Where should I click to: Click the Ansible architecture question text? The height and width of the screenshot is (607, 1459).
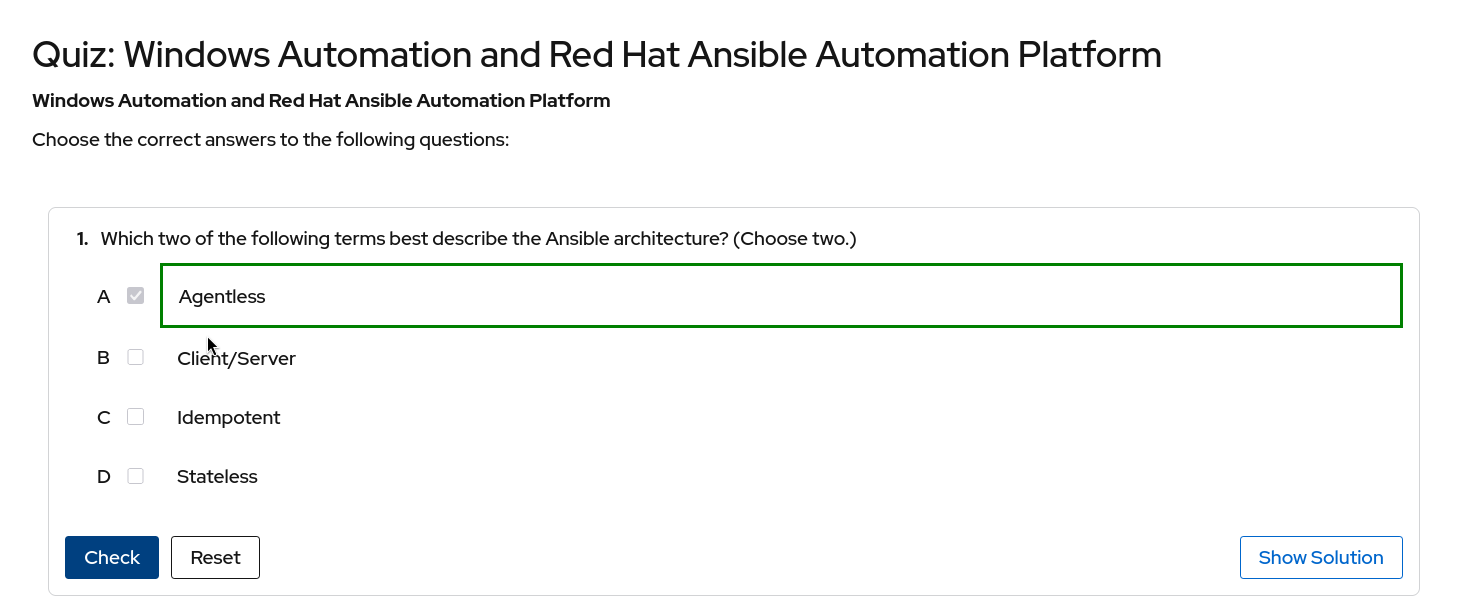click(x=478, y=239)
